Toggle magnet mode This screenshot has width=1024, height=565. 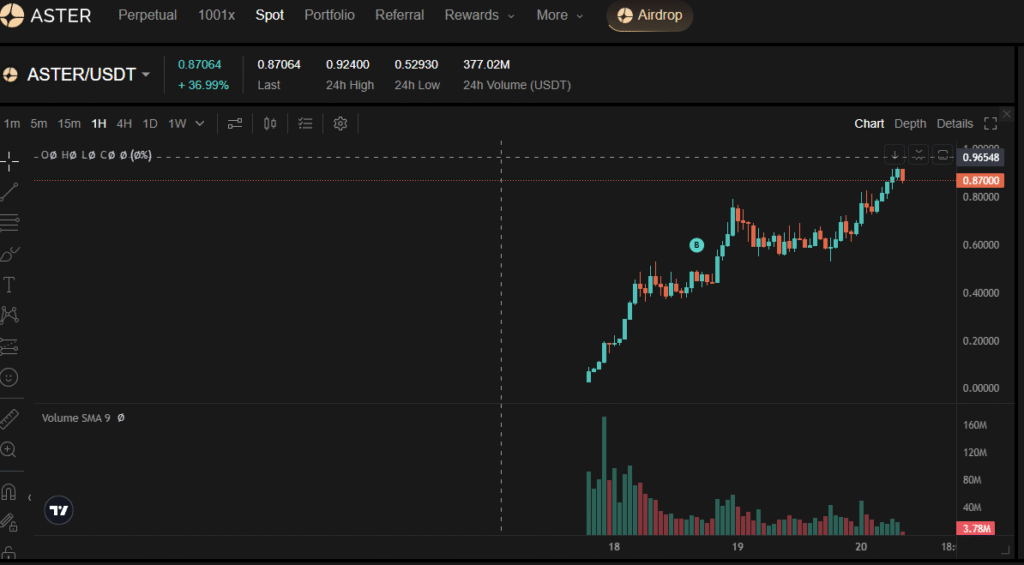click(x=8, y=492)
